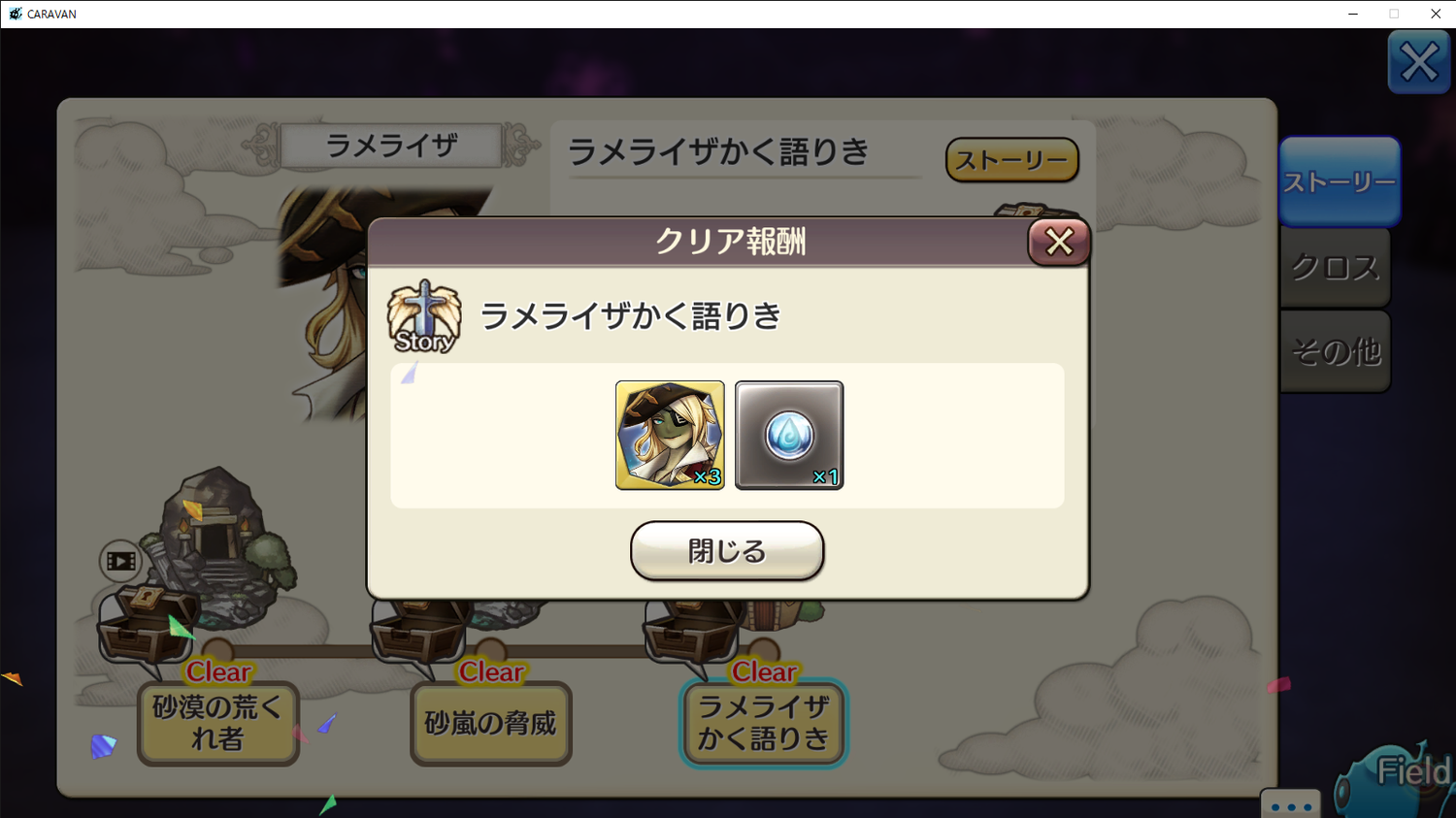Screen dimensions: 1456x818
Task: Click the ラメライザ character name plate
Action: pyautogui.click(x=391, y=146)
